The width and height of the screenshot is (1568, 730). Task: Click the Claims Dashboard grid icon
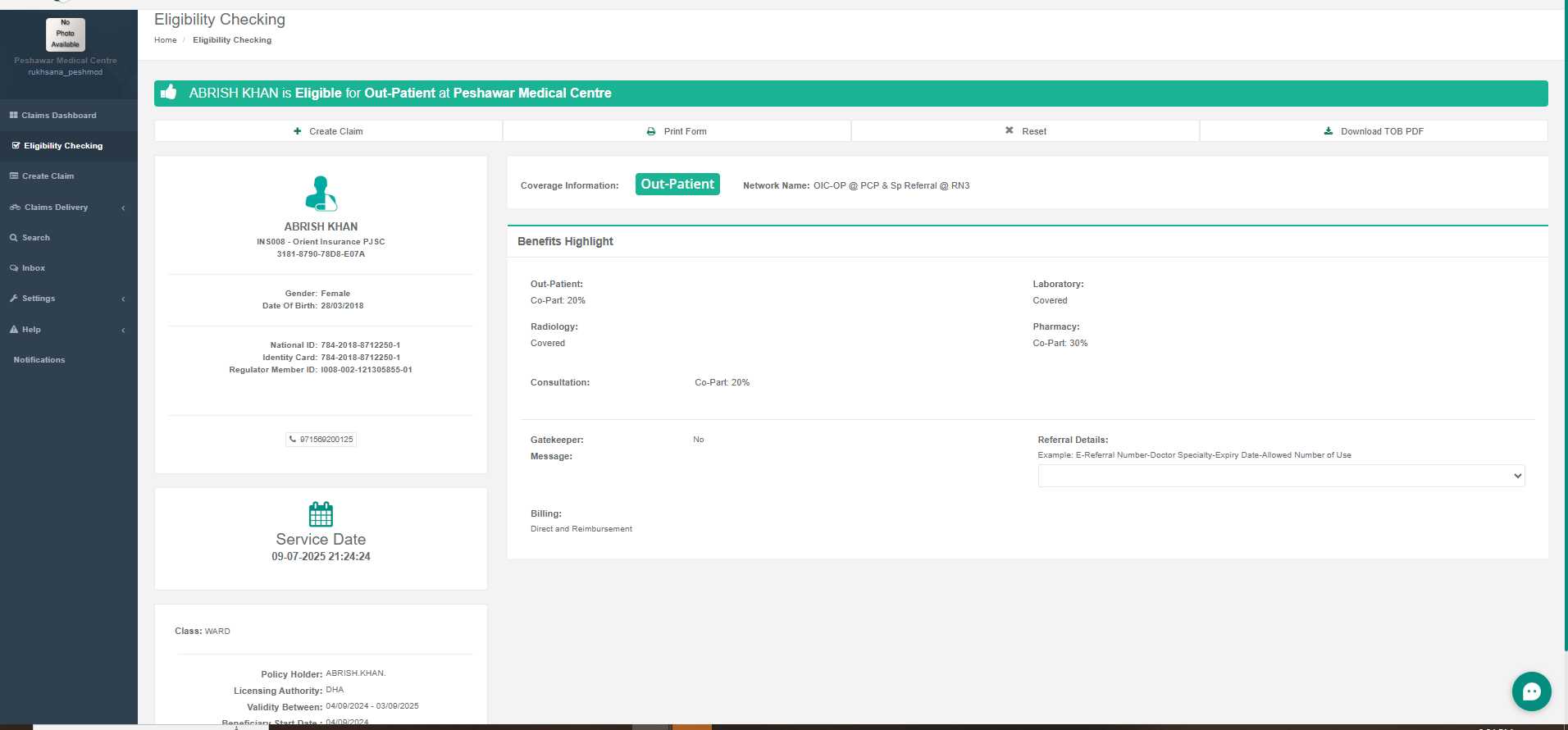(x=14, y=116)
